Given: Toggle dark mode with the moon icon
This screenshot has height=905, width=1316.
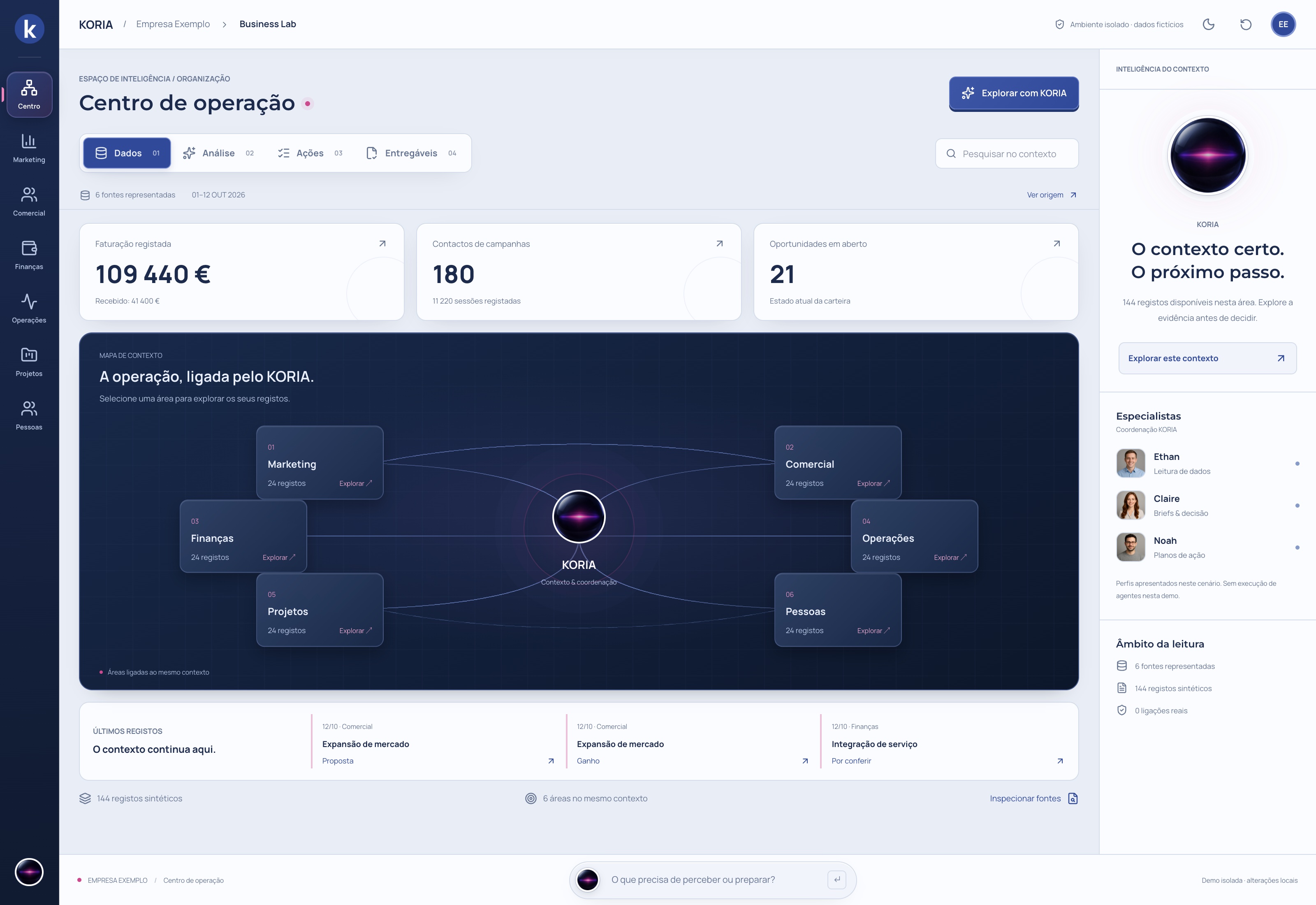Looking at the screenshot, I should pyautogui.click(x=1208, y=24).
